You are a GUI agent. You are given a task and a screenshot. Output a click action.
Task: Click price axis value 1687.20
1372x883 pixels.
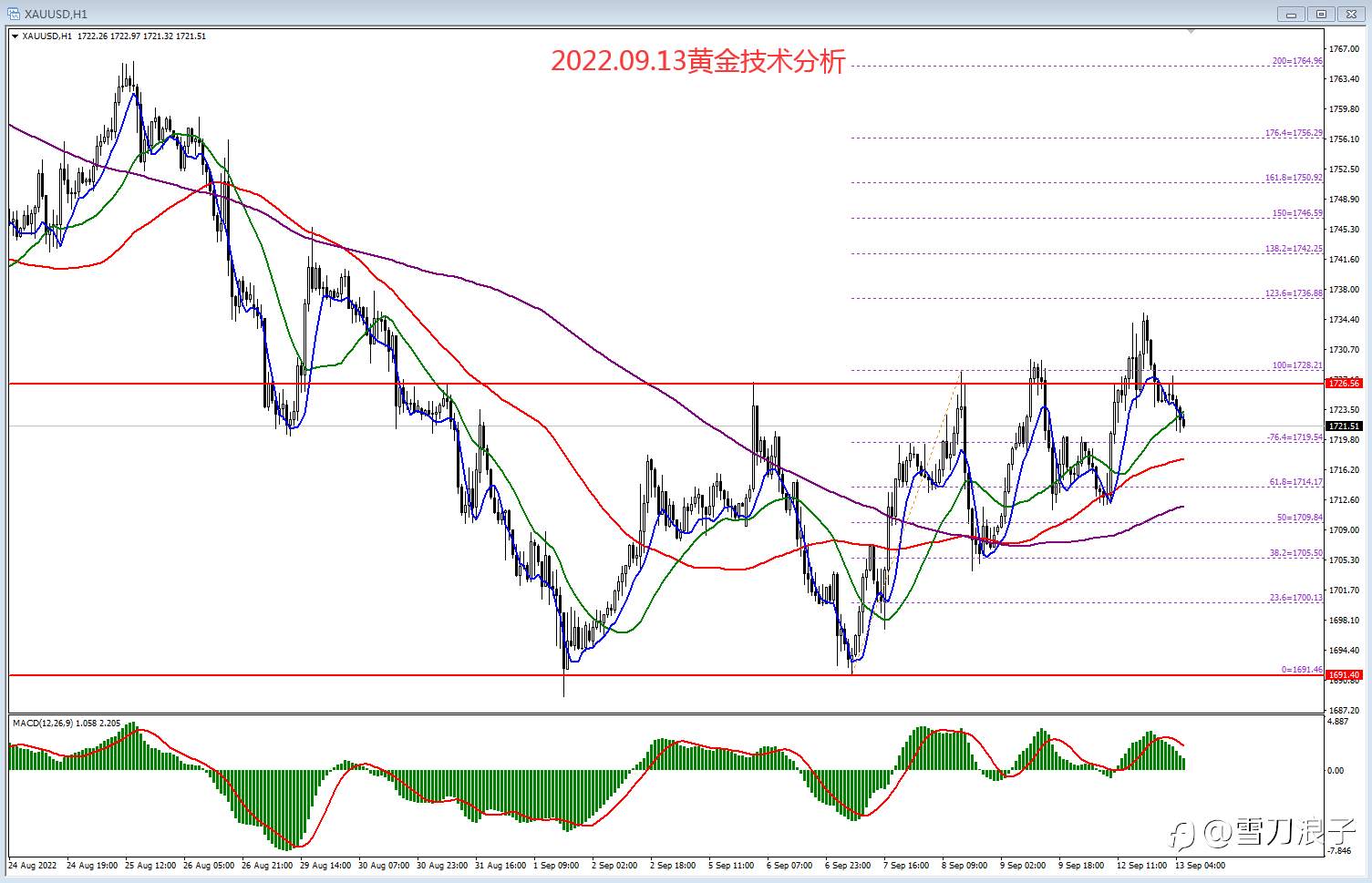click(1345, 711)
